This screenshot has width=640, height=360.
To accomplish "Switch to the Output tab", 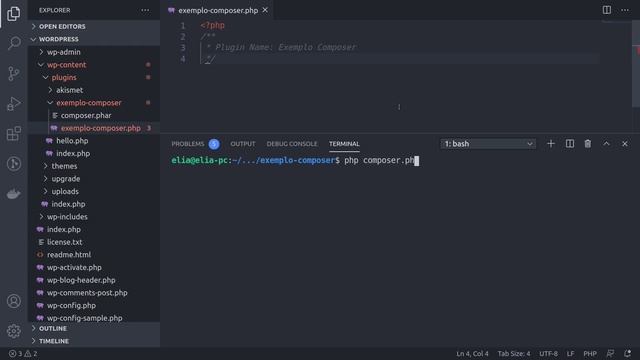I will pyautogui.click(x=243, y=144).
